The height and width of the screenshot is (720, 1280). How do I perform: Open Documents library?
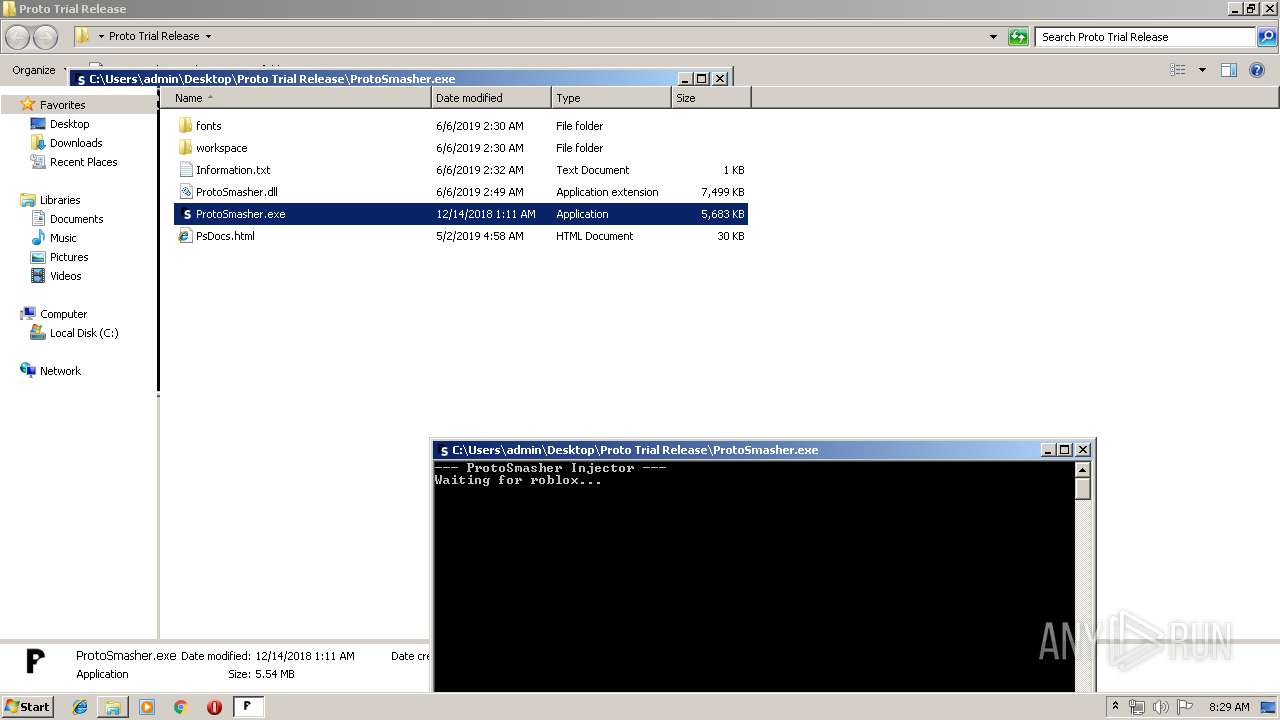(76, 219)
